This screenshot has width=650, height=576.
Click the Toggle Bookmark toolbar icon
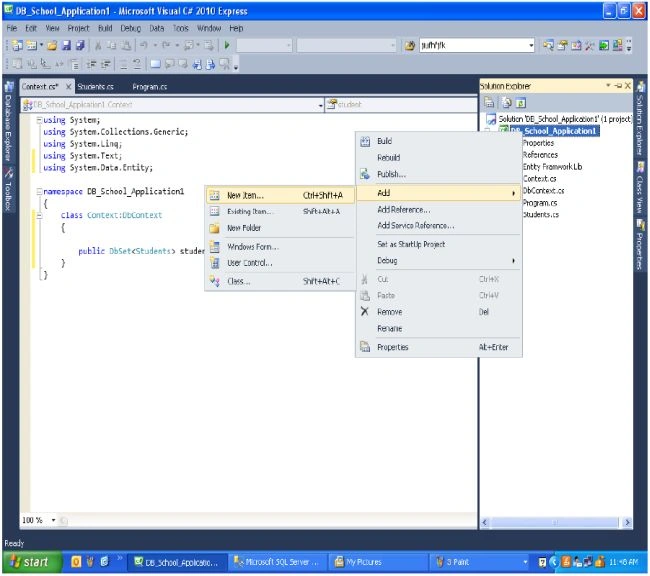click(x=155, y=64)
